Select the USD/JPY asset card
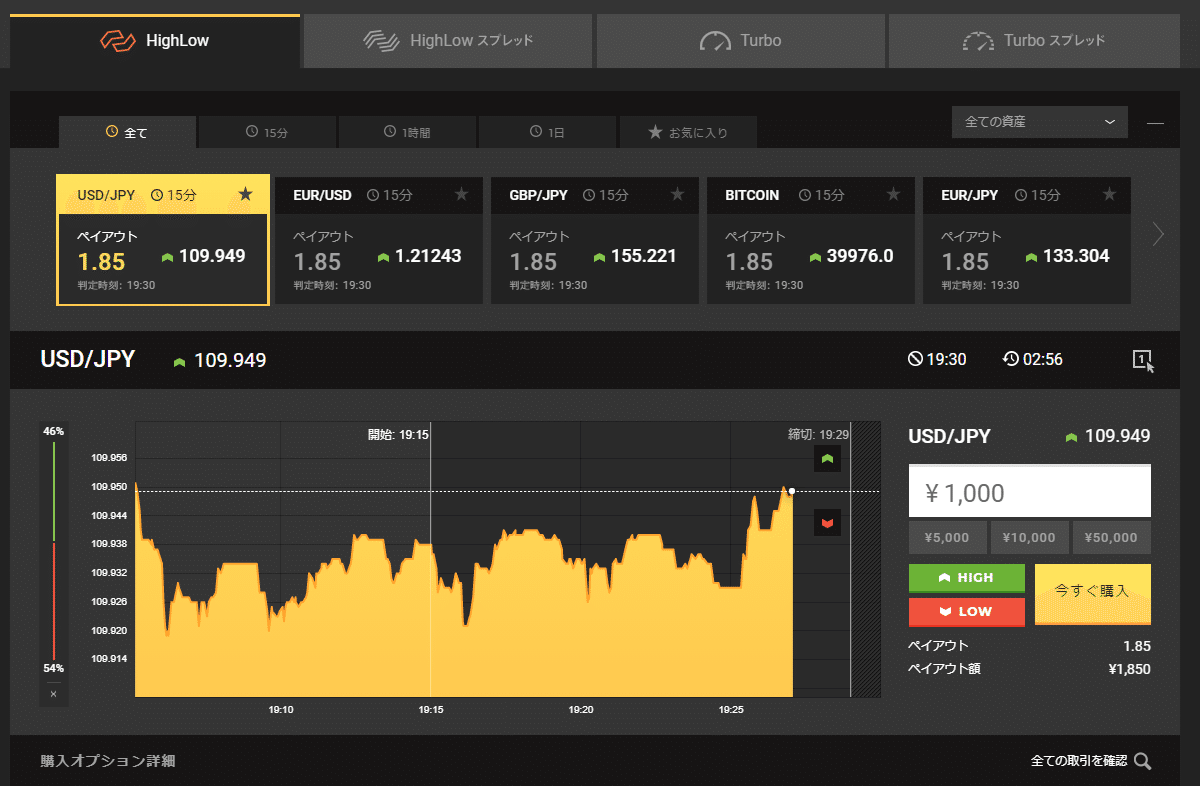This screenshot has height=786, width=1200. click(162, 241)
